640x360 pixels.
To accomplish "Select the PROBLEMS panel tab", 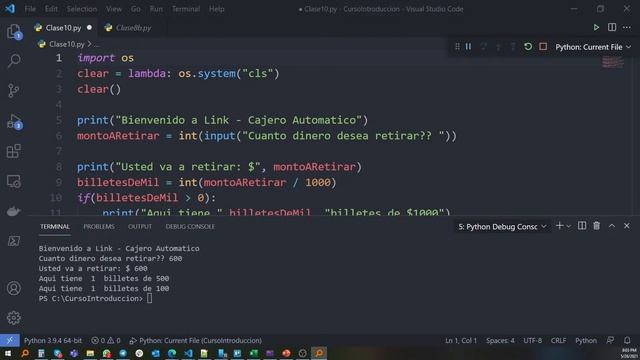I will point(99,227).
